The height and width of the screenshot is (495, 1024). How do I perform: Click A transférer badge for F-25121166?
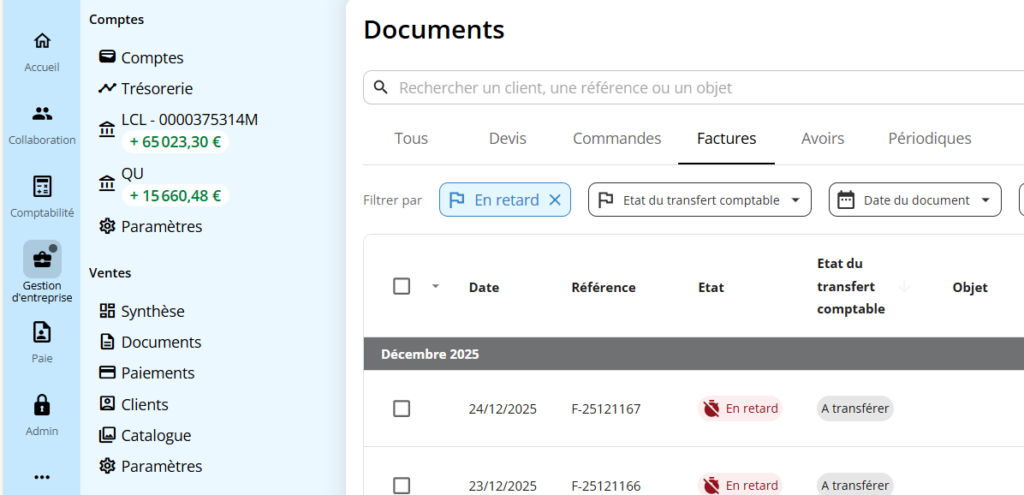click(855, 485)
